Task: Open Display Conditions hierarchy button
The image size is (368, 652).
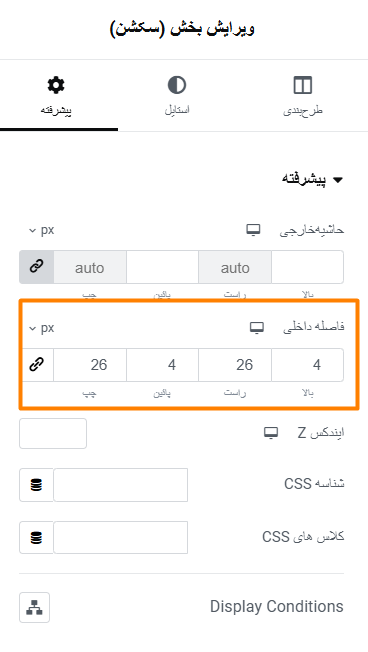Action: point(35,608)
